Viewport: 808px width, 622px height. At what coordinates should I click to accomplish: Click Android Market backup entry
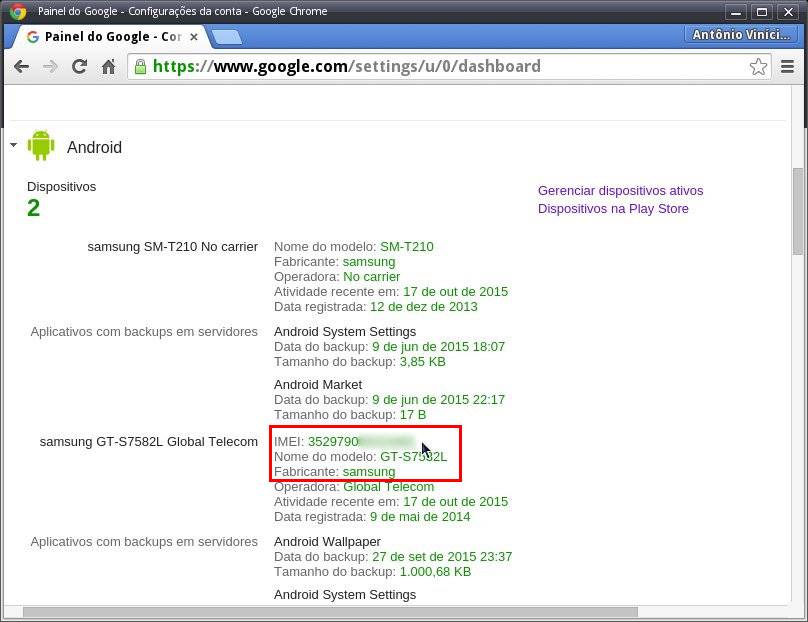coord(318,384)
